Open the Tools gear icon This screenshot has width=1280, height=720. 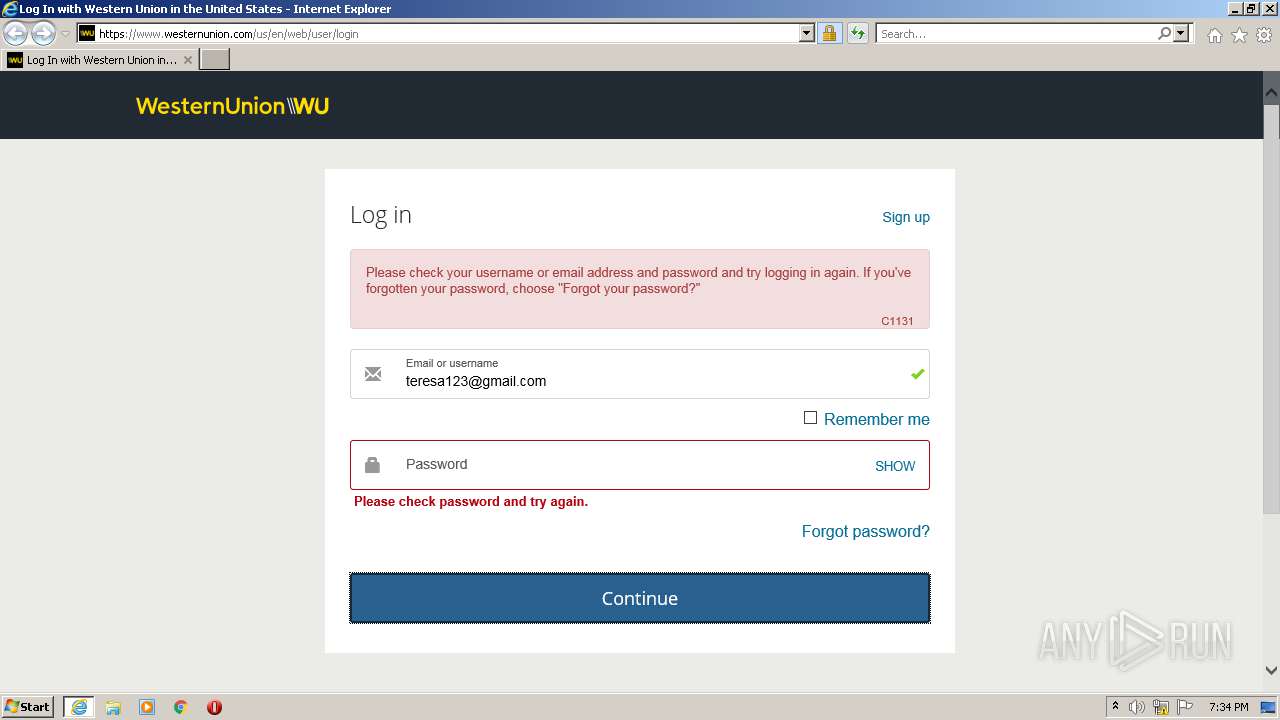(1264, 35)
